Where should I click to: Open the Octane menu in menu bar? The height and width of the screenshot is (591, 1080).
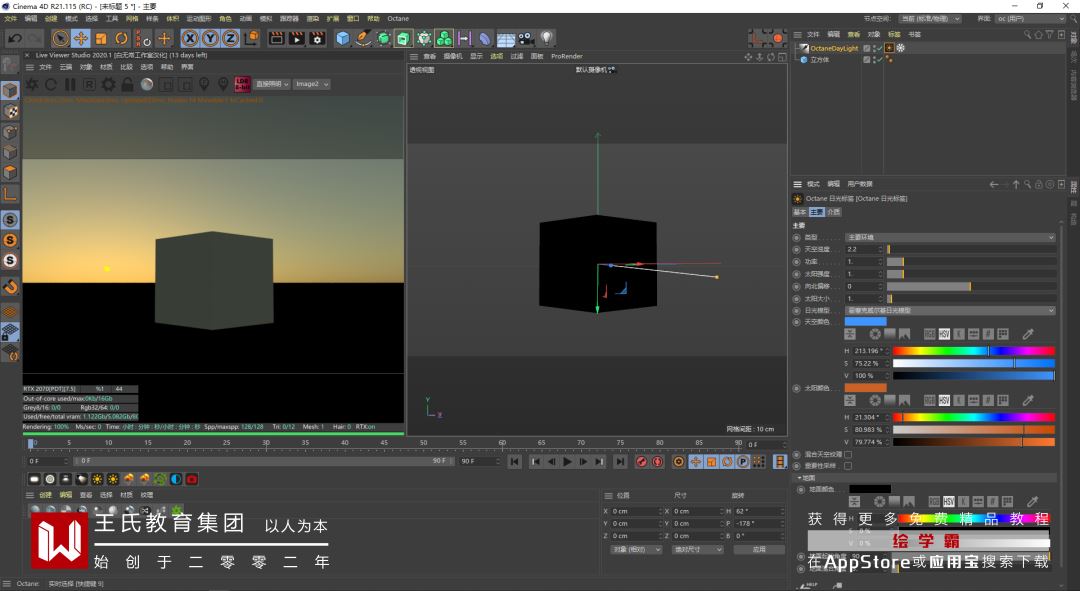point(398,19)
